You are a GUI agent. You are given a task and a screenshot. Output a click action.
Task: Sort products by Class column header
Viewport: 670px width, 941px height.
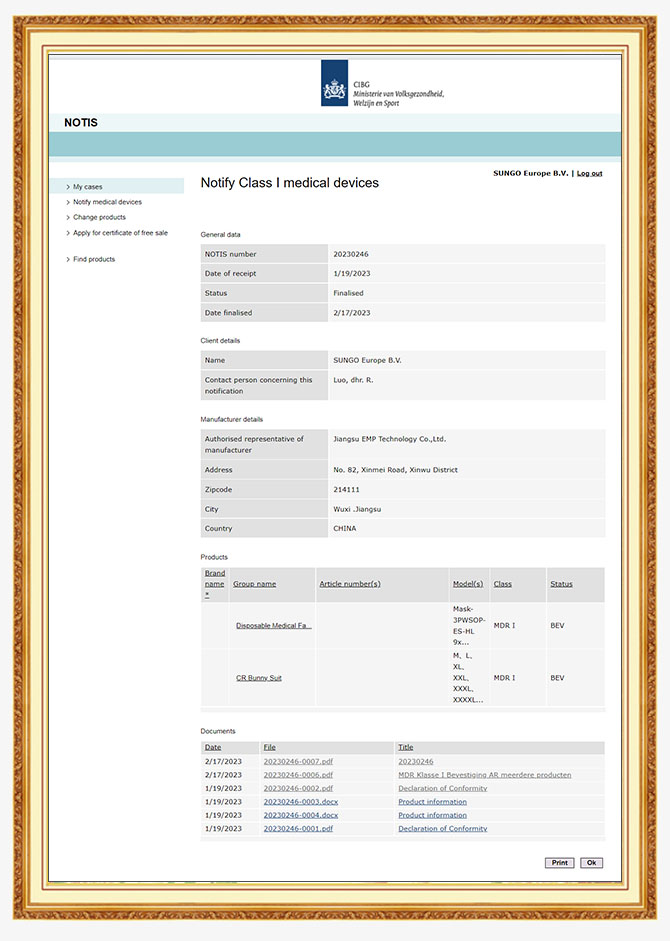pos(502,584)
